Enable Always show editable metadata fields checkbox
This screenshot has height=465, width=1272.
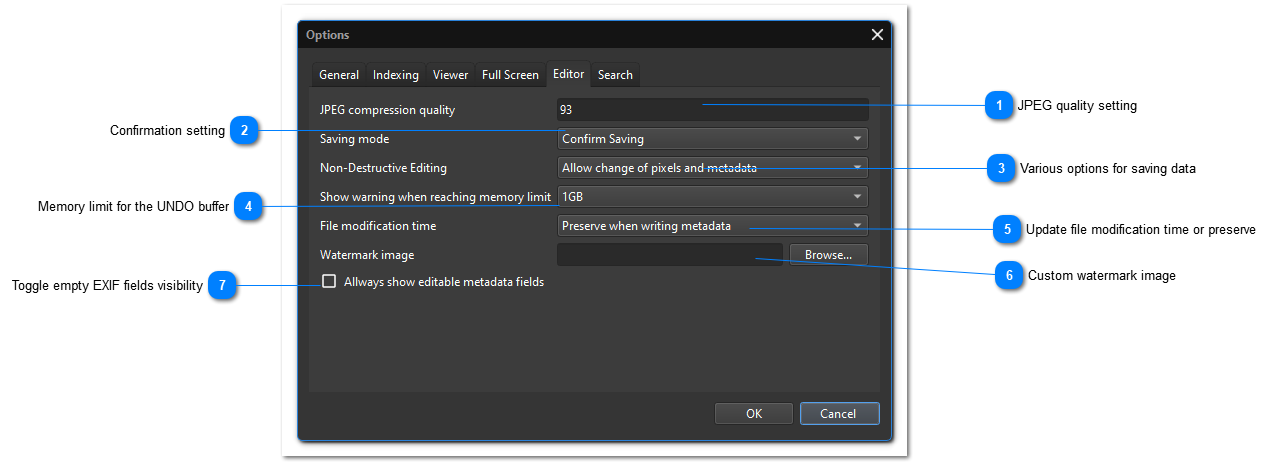point(329,282)
